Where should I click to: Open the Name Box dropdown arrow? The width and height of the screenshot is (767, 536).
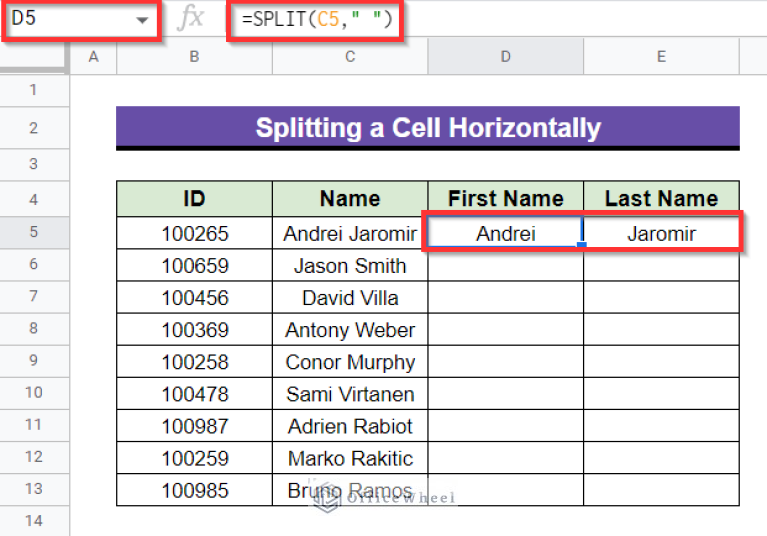pyautogui.click(x=143, y=19)
